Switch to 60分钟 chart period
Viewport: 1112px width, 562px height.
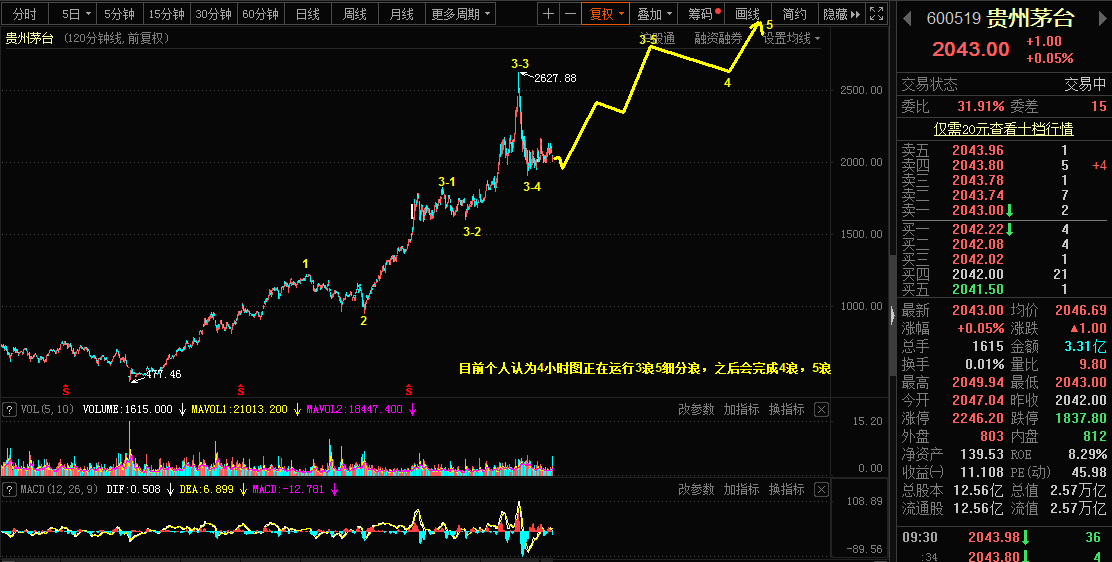pos(260,13)
